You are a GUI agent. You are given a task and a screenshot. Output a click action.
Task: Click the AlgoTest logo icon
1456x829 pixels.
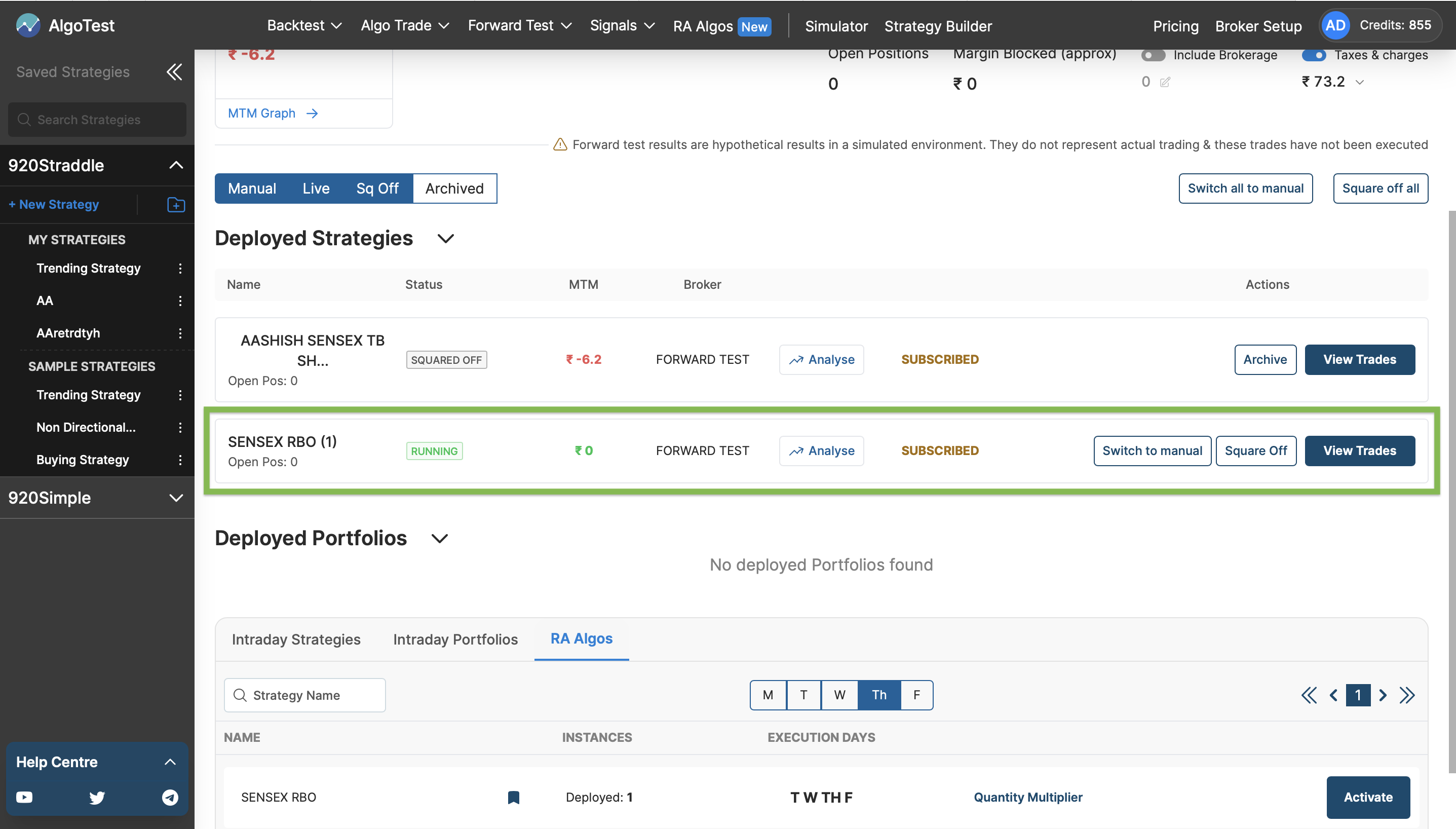28,25
